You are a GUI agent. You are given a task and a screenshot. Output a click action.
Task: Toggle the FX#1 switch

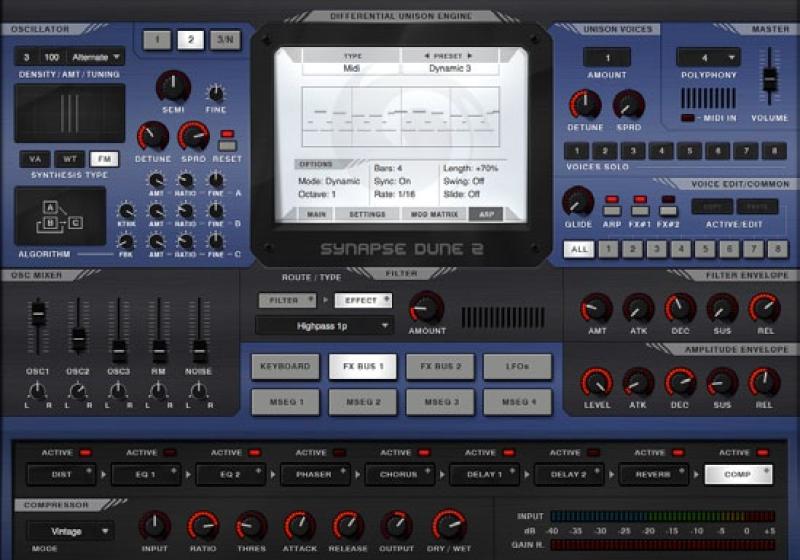[640, 211]
